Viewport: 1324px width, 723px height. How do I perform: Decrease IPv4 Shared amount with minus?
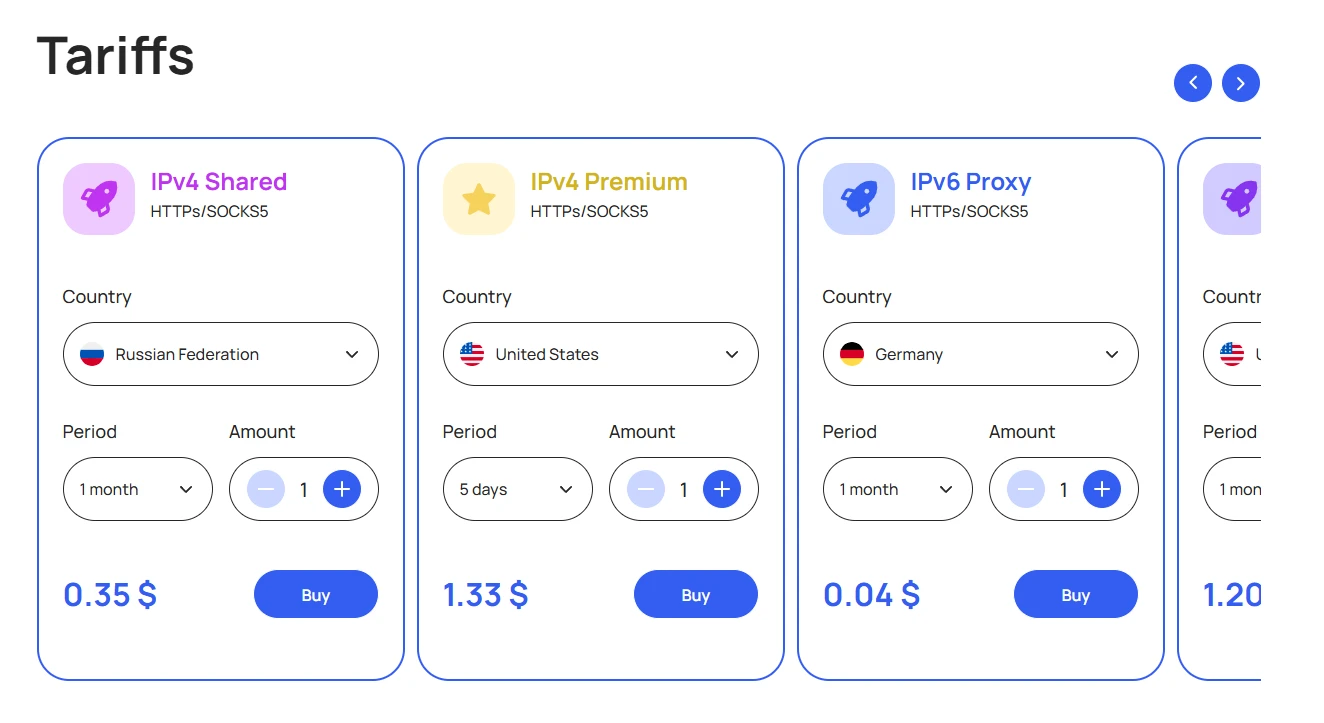[x=266, y=489]
